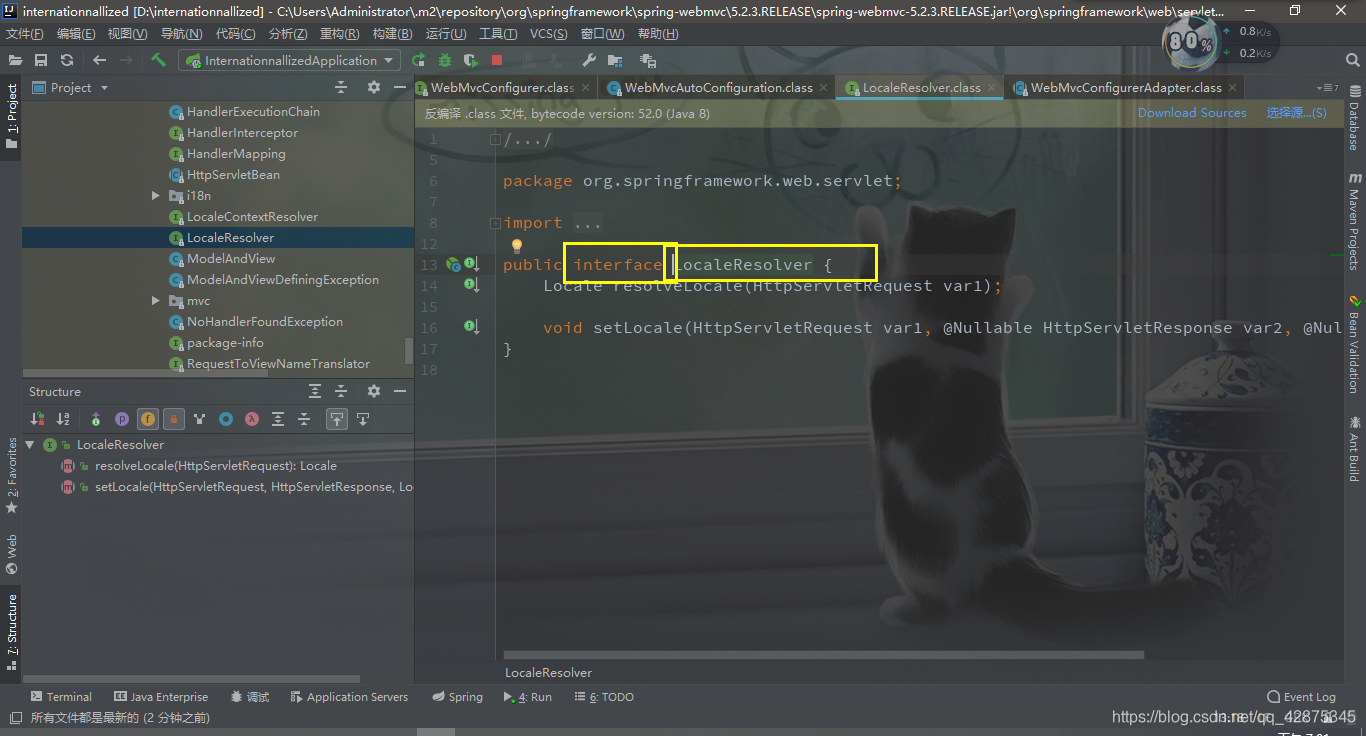This screenshot has width=1366, height=736.
Task: Run InternationnallizedApplication with the green run icon
Action: point(418,60)
